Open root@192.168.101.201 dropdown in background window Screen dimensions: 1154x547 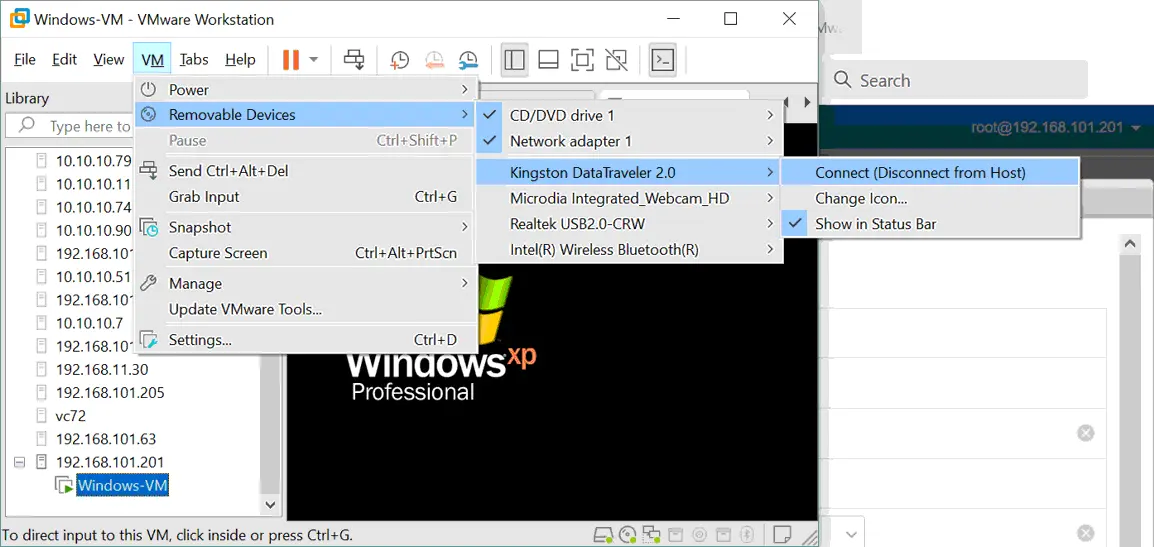(x=1137, y=127)
